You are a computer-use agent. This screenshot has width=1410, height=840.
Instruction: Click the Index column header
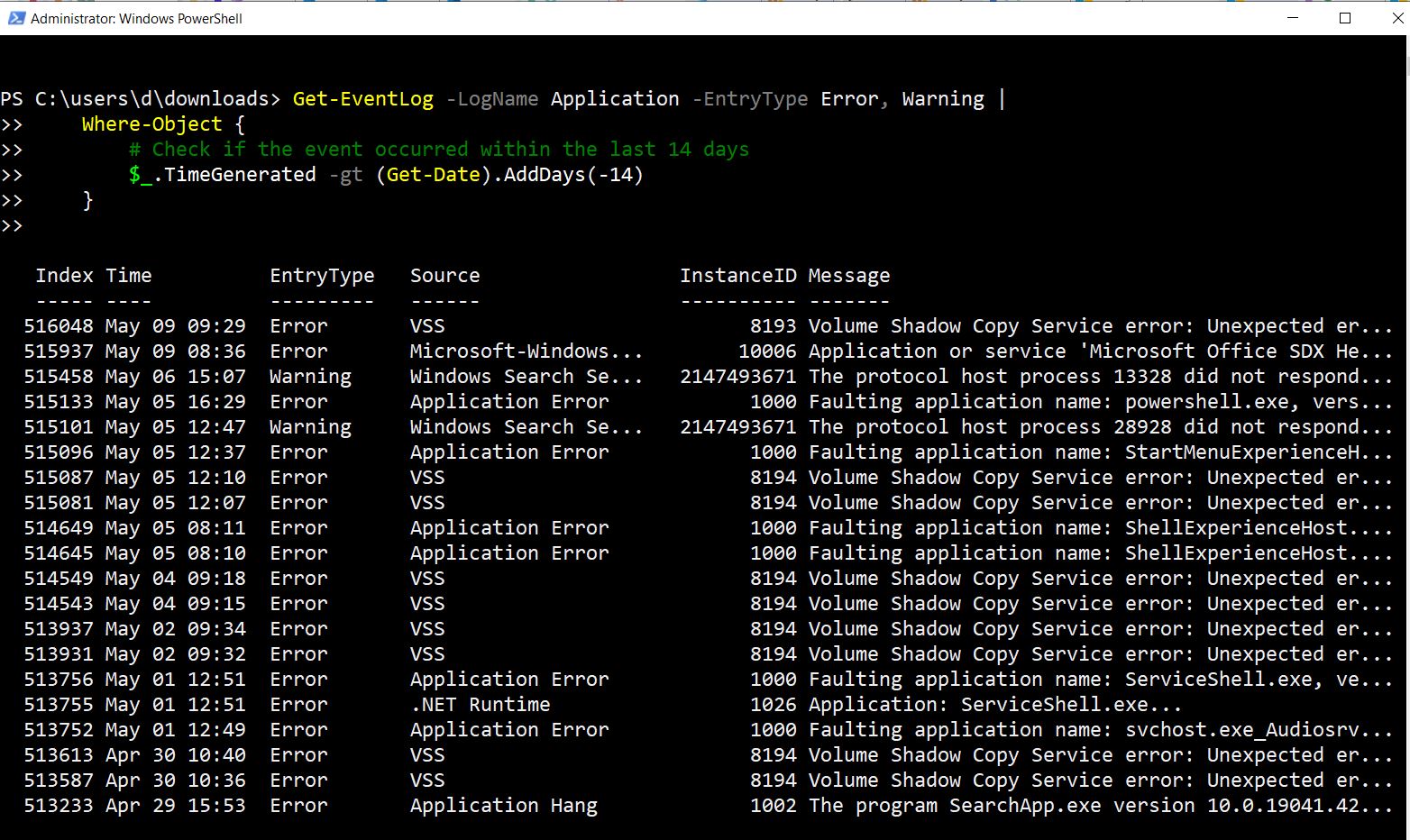point(64,276)
